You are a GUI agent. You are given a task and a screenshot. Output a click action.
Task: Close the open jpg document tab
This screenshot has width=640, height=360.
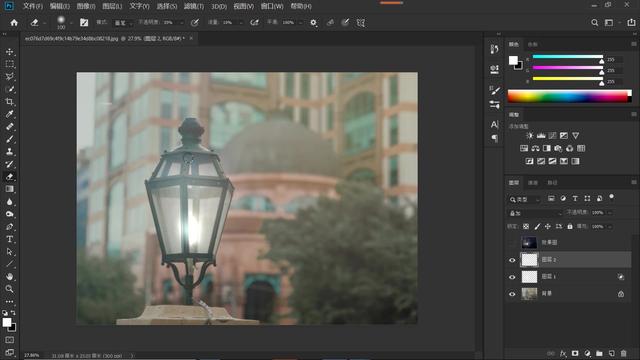(191, 38)
